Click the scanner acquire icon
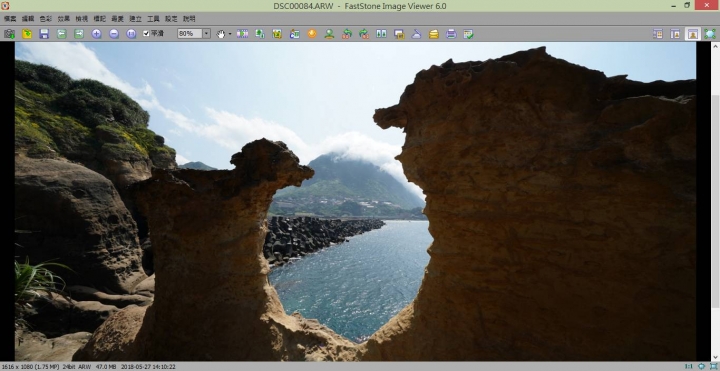 coord(416,34)
